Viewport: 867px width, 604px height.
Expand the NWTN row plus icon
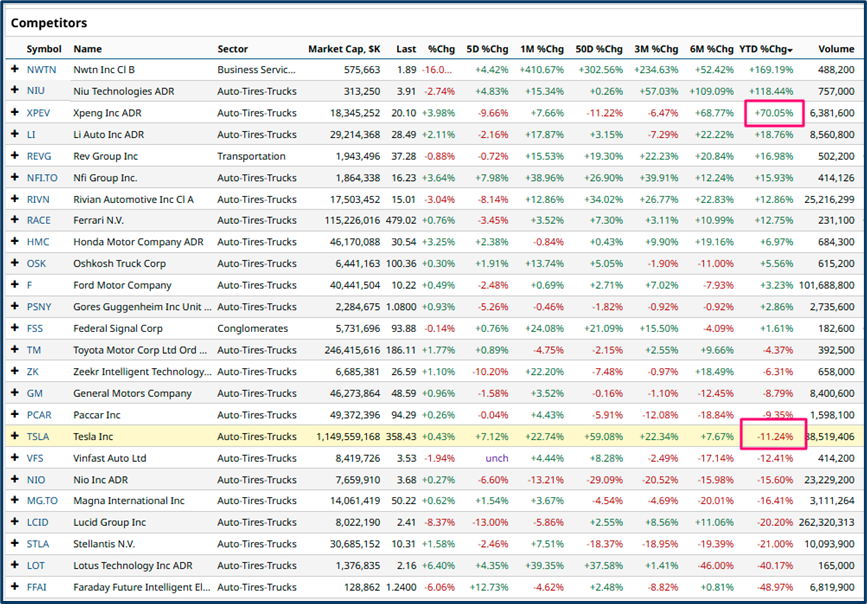click(x=14, y=70)
